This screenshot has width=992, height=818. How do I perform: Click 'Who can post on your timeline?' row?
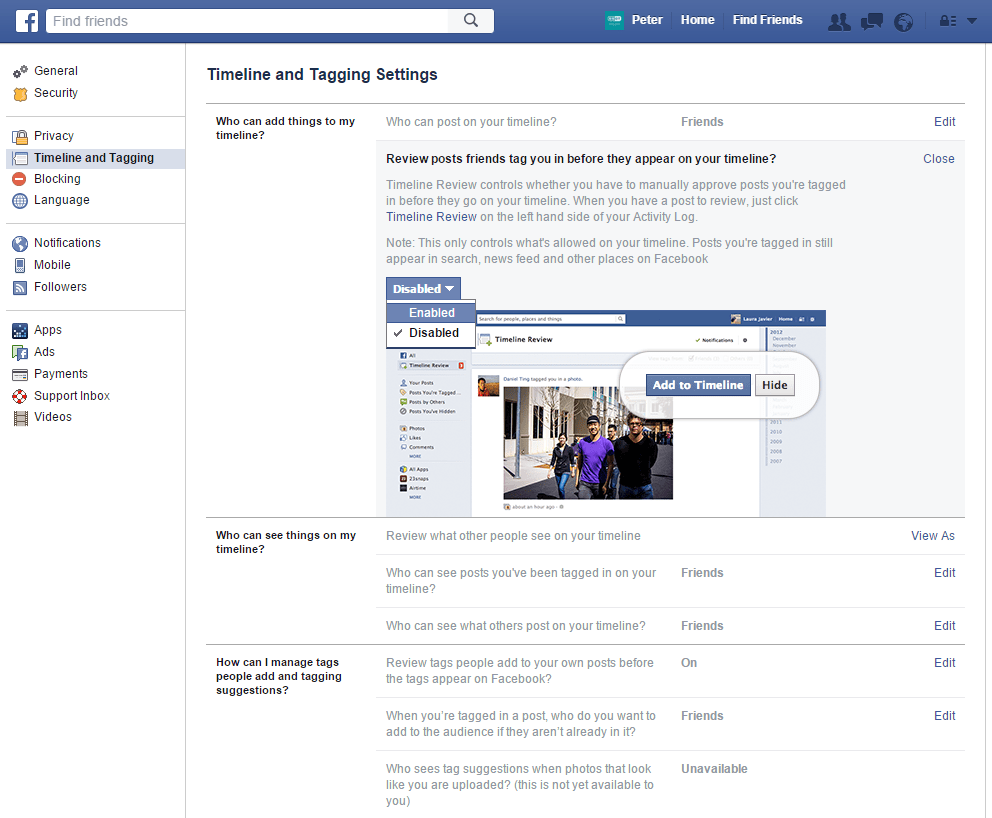coord(671,122)
